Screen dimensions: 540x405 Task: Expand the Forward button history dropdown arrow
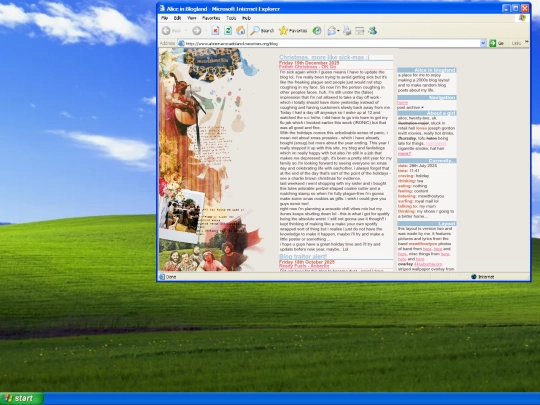(x=206, y=31)
